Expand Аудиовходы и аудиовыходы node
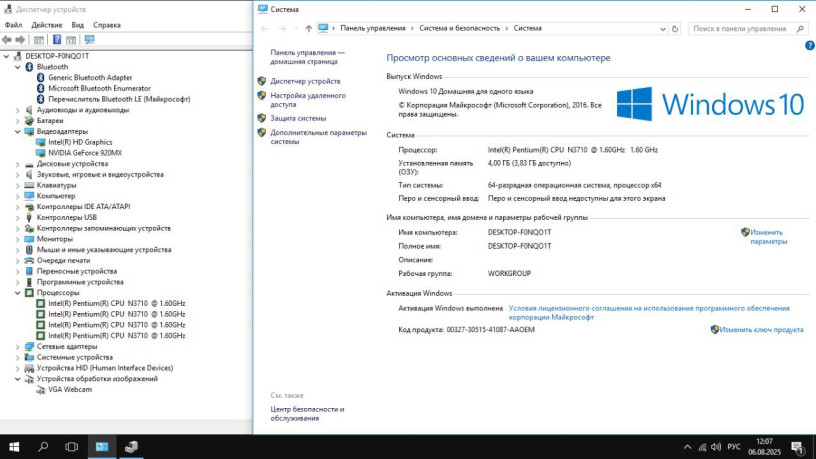 (18, 110)
